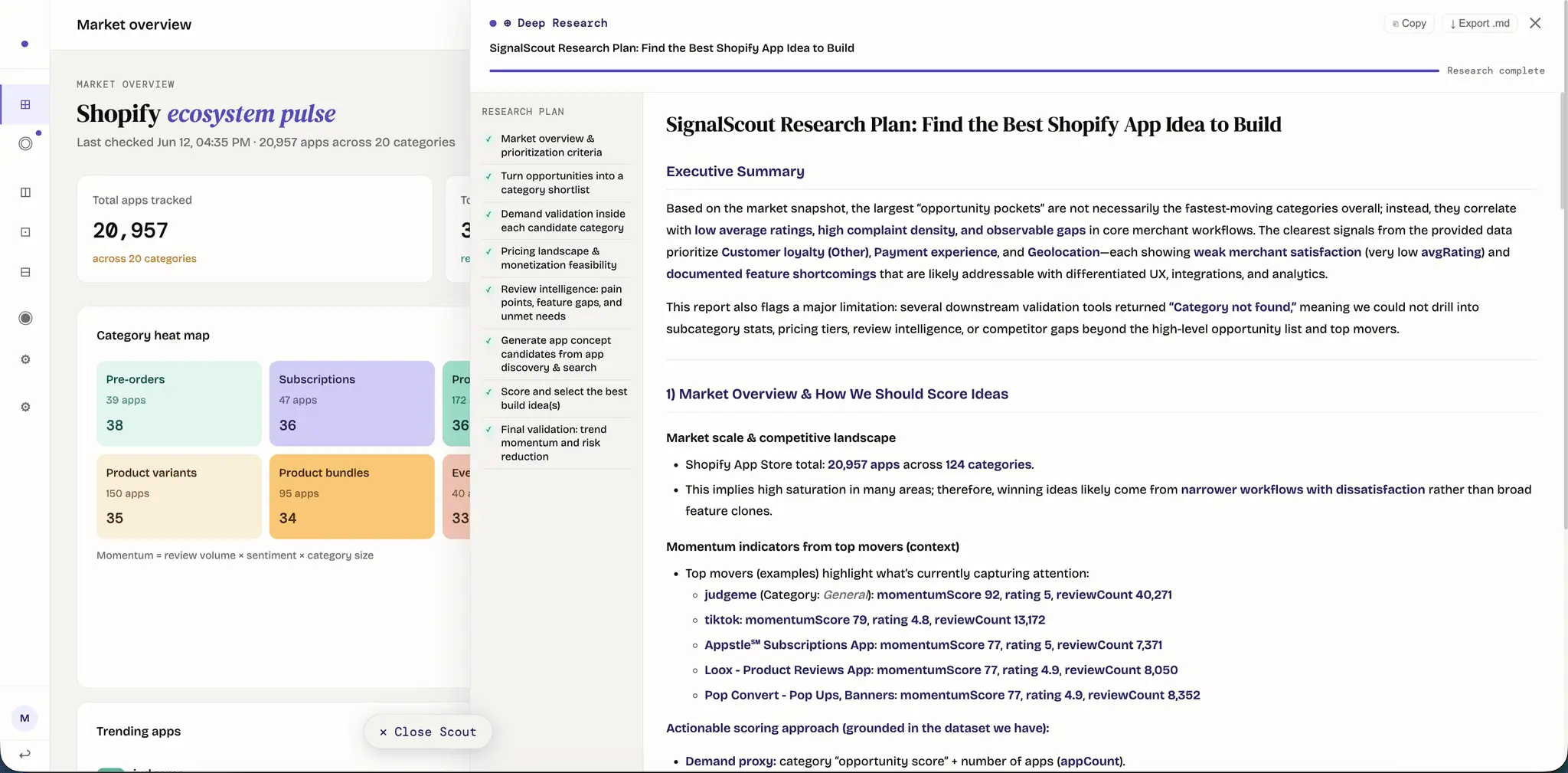1568x773 pixels.
Task: Open the lower gear icon in sidebar
Action: (25, 407)
